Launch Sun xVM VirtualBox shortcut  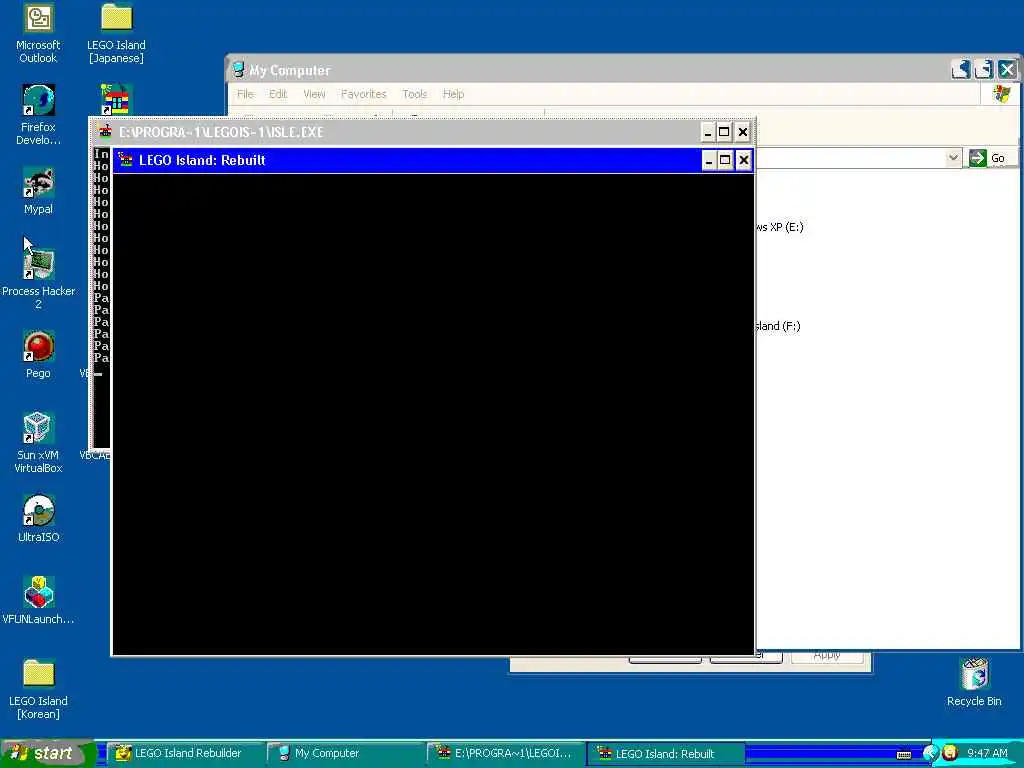point(38,443)
